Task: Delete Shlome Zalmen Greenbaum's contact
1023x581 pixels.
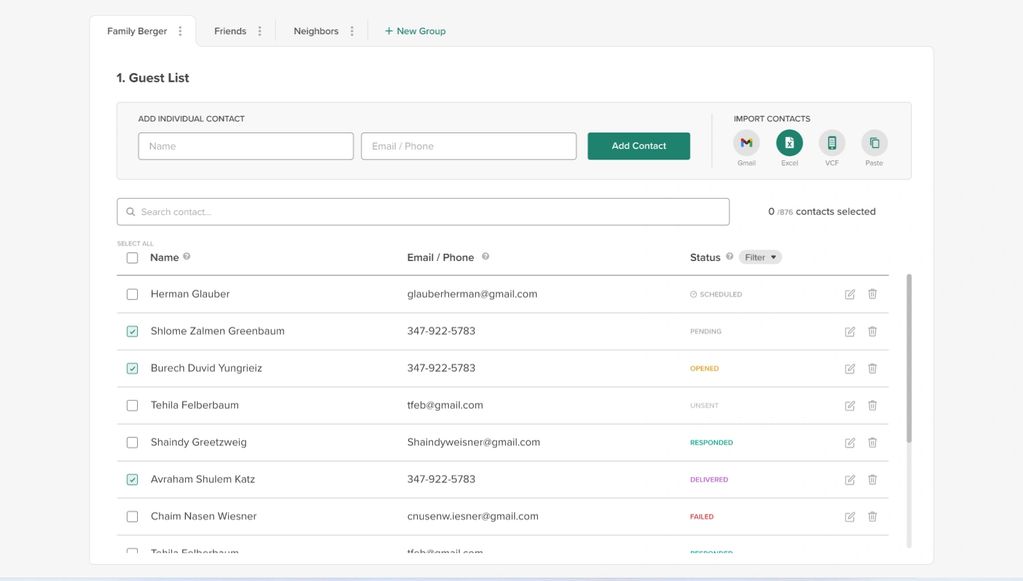Action: point(872,331)
